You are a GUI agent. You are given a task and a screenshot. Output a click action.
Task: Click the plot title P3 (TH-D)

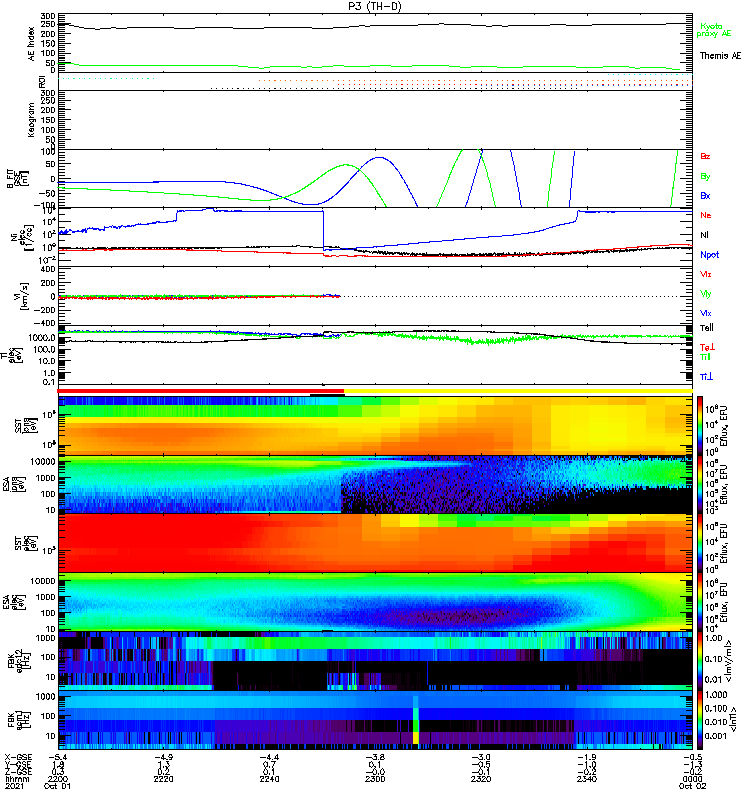point(374,7)
